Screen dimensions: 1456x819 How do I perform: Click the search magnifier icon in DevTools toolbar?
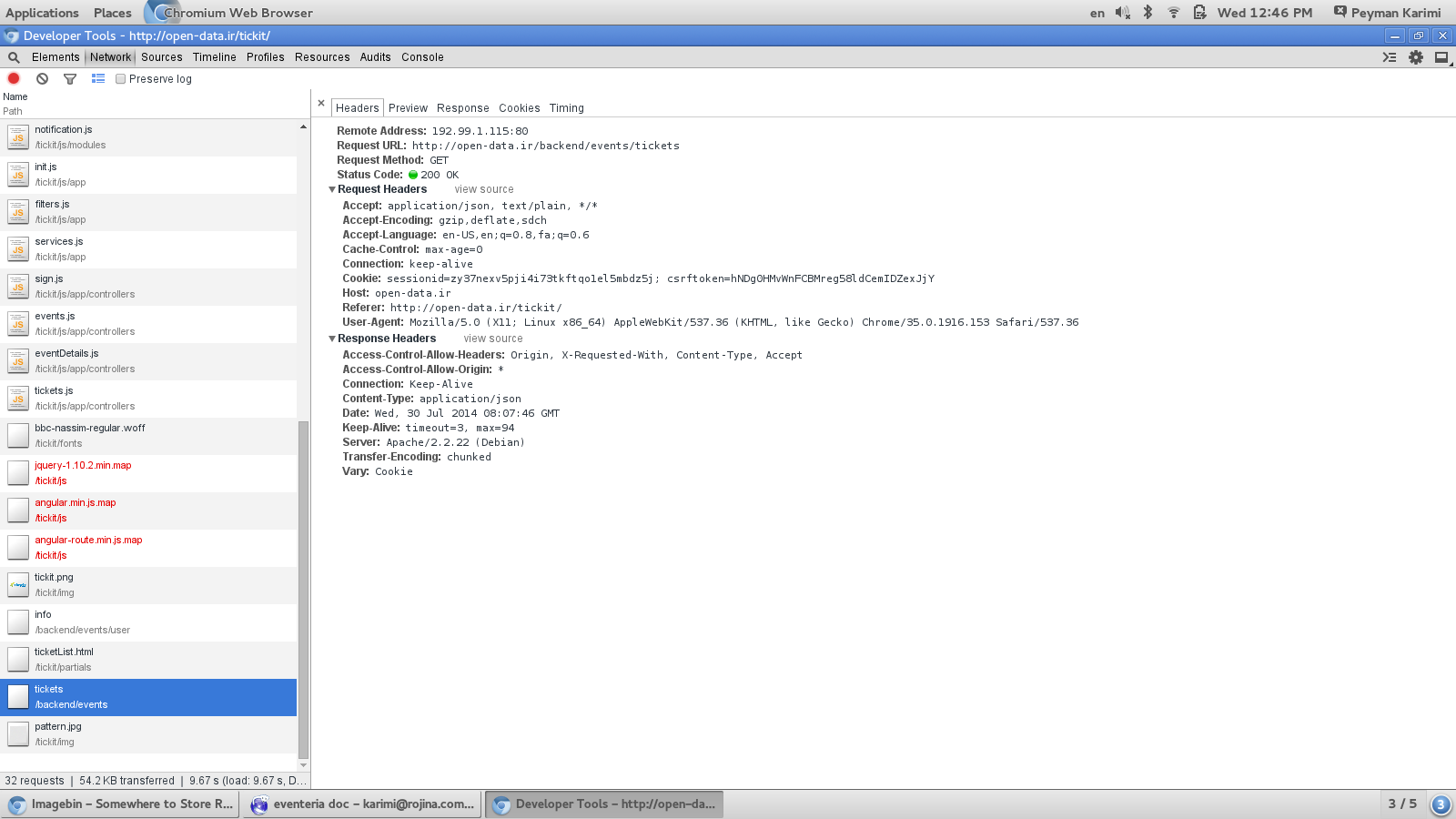14,57
